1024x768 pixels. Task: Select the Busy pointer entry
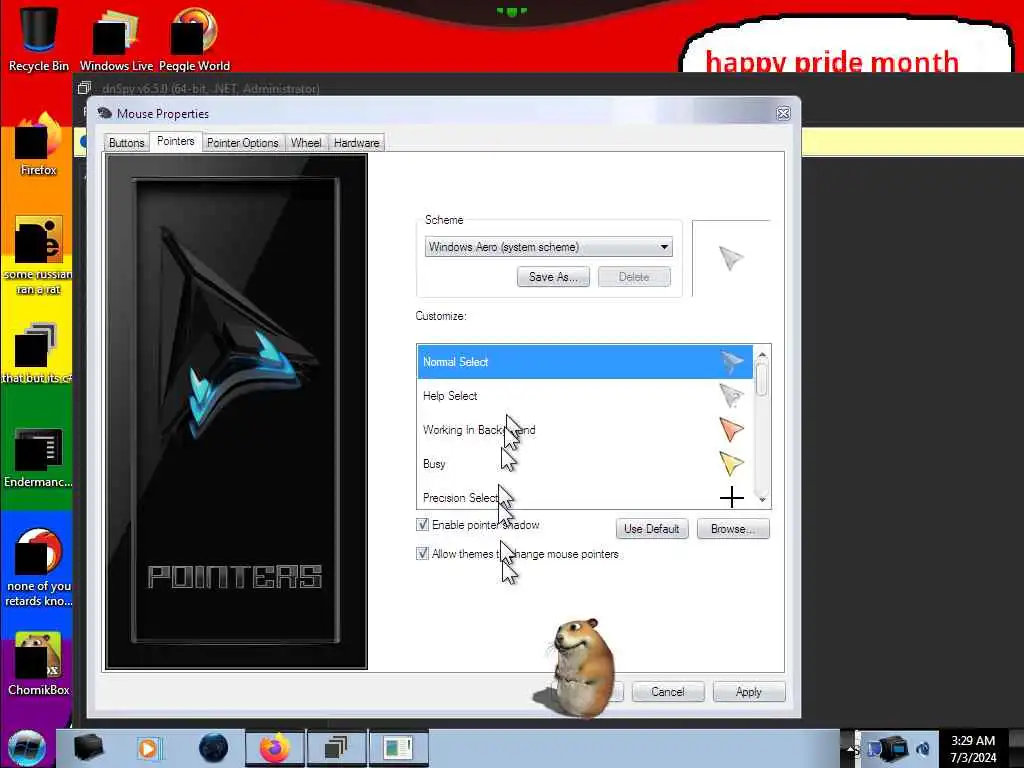584,464
